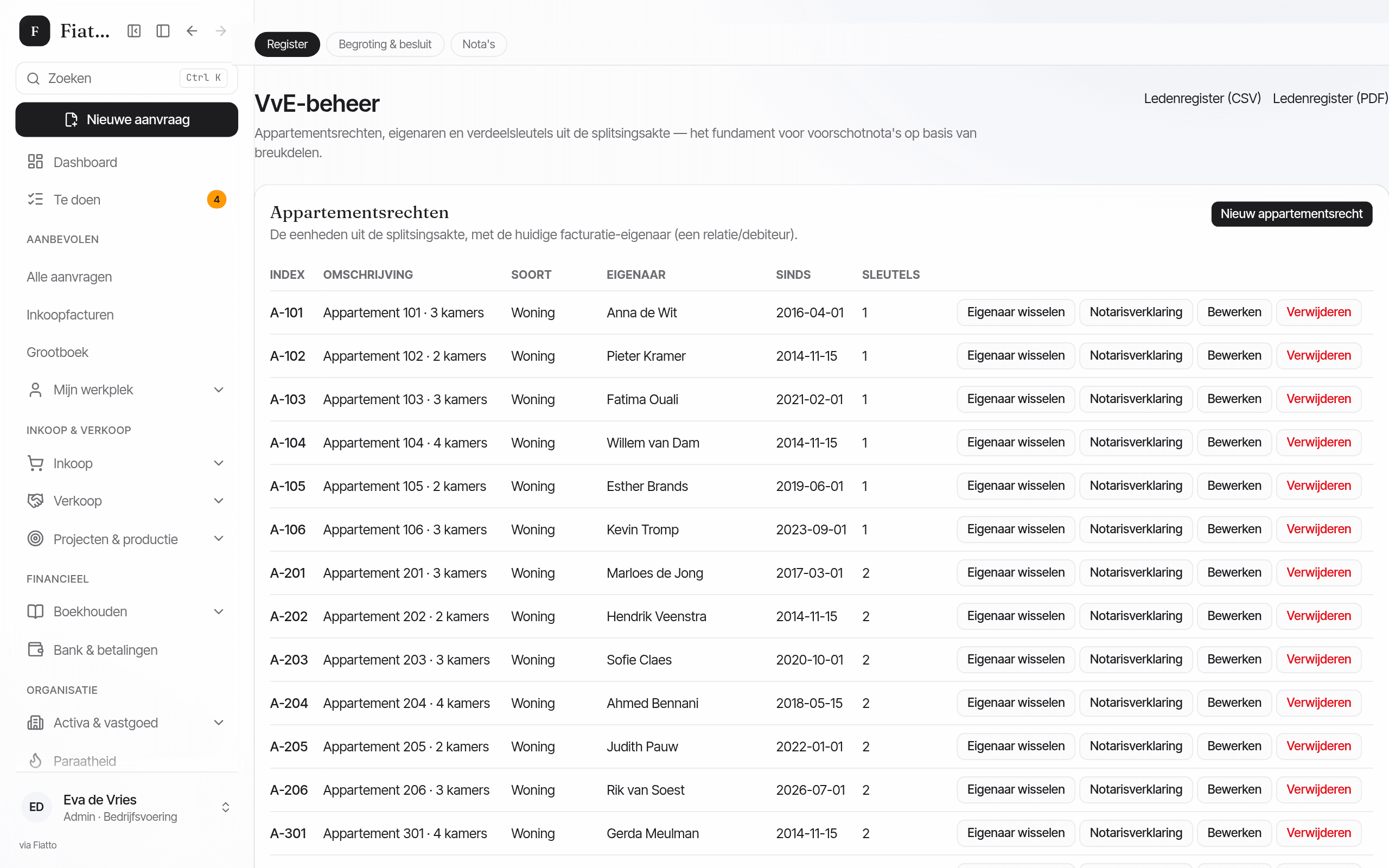Open Grootboek in sidebar
This screenshot has width=1389, height=868.
point(58,352)
